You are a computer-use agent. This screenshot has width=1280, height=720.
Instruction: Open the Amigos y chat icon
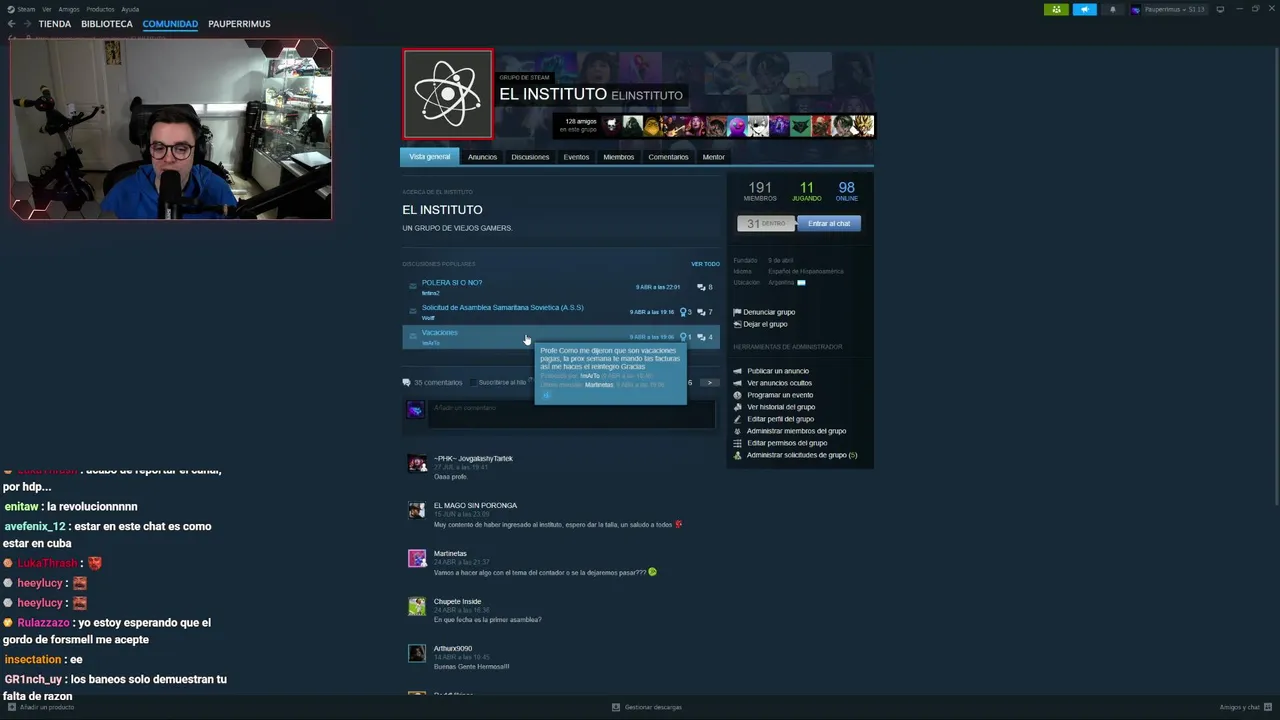[1268, 707]
